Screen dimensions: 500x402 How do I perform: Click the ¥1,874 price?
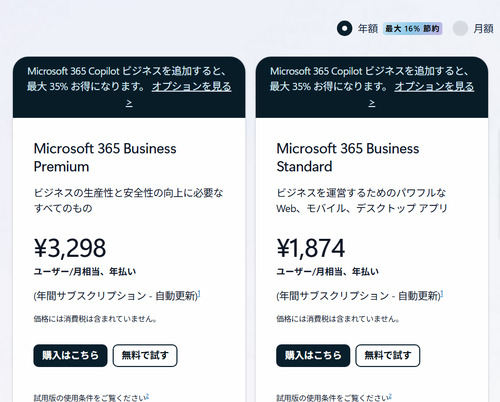(x=311, y=248)
